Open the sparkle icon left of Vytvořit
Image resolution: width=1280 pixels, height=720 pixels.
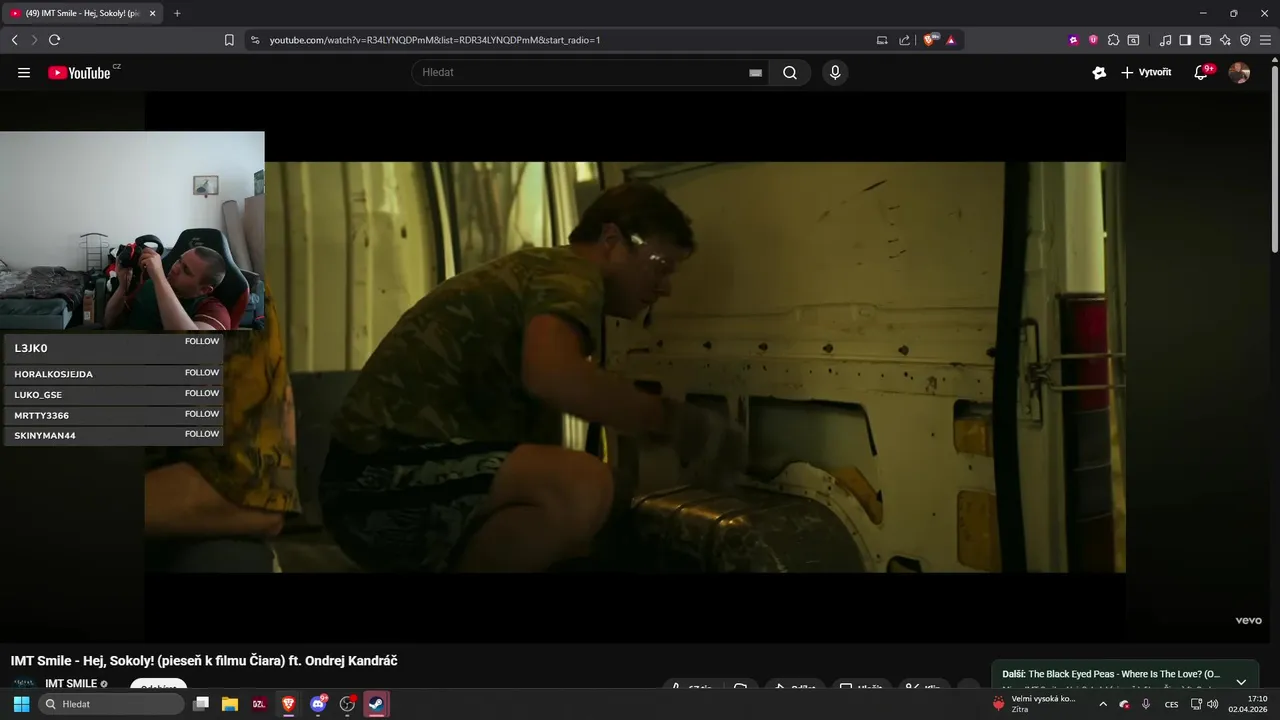click(1099, 72)
